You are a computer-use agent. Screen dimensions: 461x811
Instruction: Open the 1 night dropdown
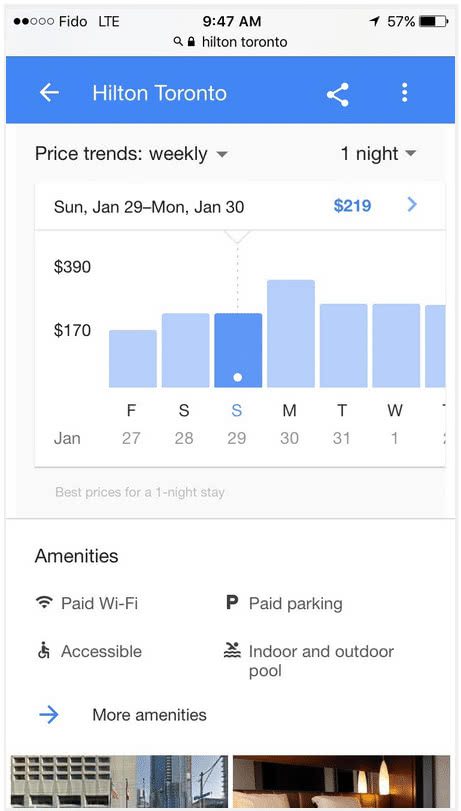click(378, 154)
